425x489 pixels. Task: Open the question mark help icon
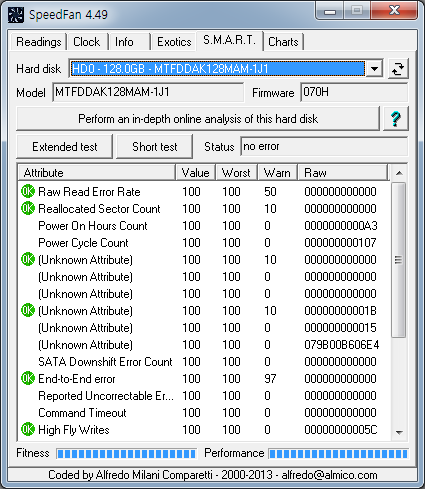coord(396,119)
